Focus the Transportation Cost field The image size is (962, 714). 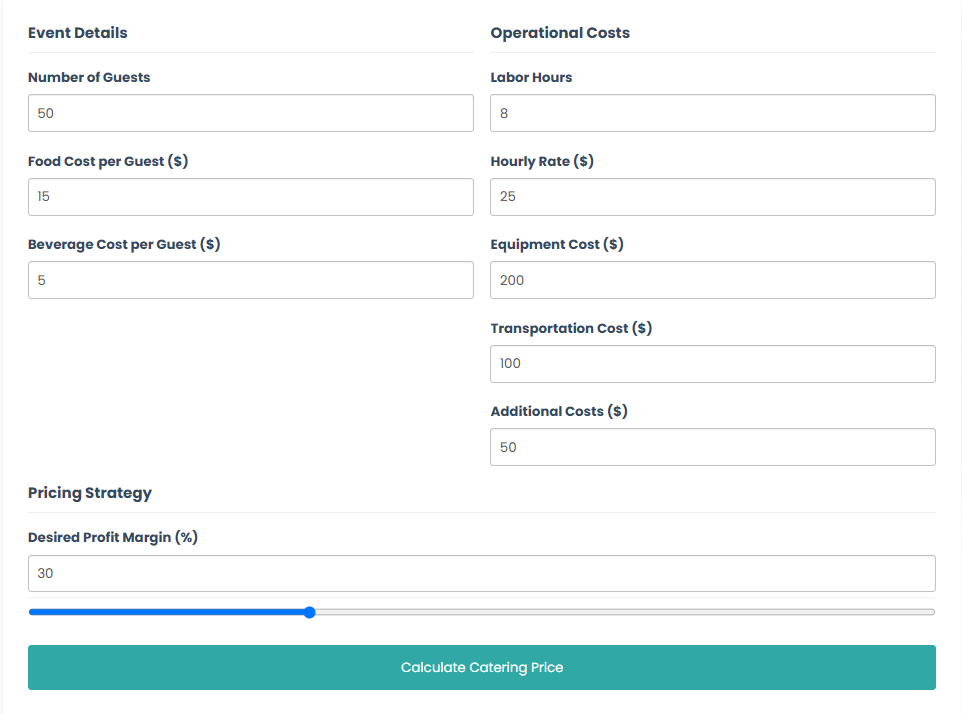point(713,364)
